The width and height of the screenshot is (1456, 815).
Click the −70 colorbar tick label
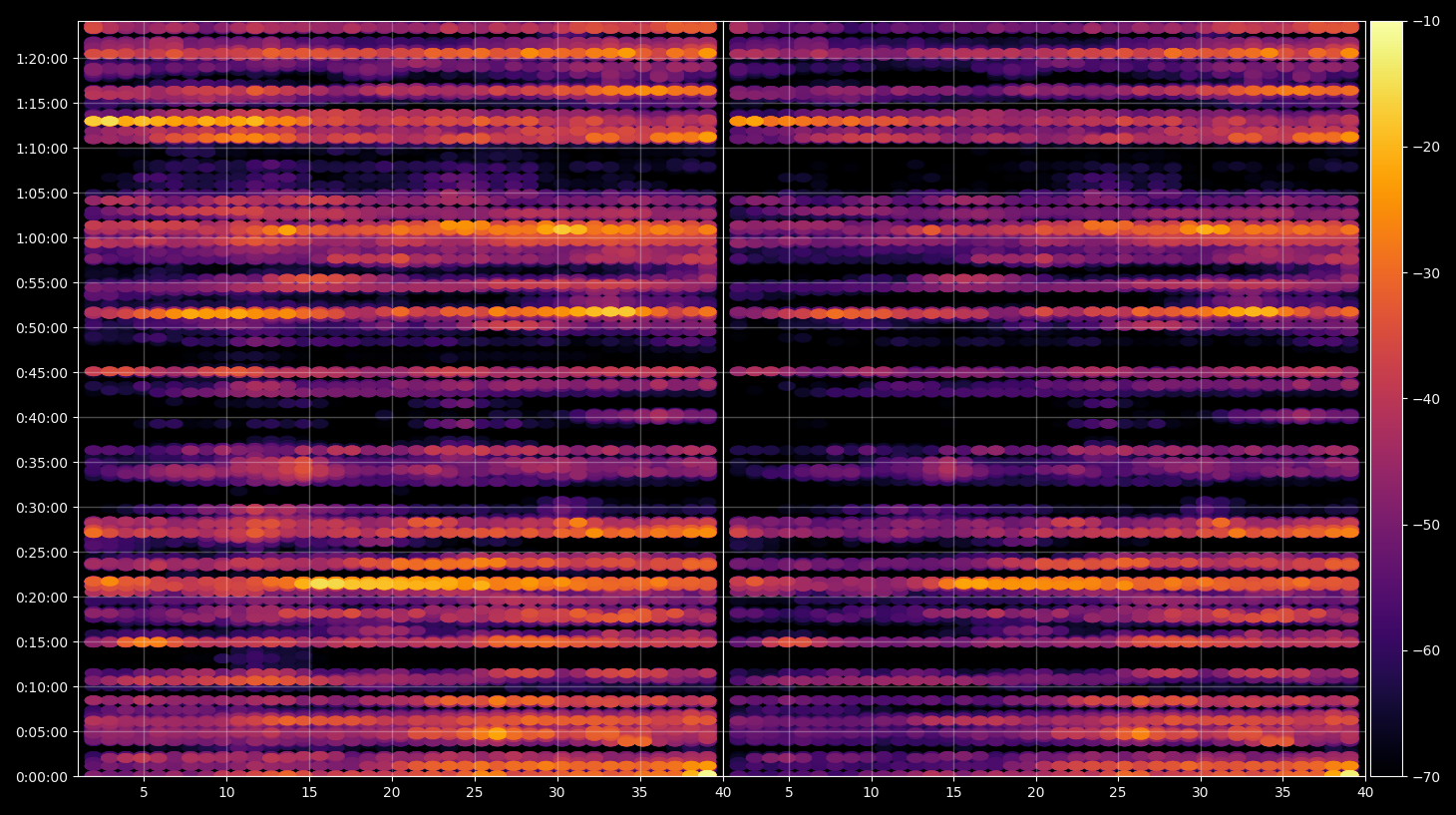tap(1426, 776)
